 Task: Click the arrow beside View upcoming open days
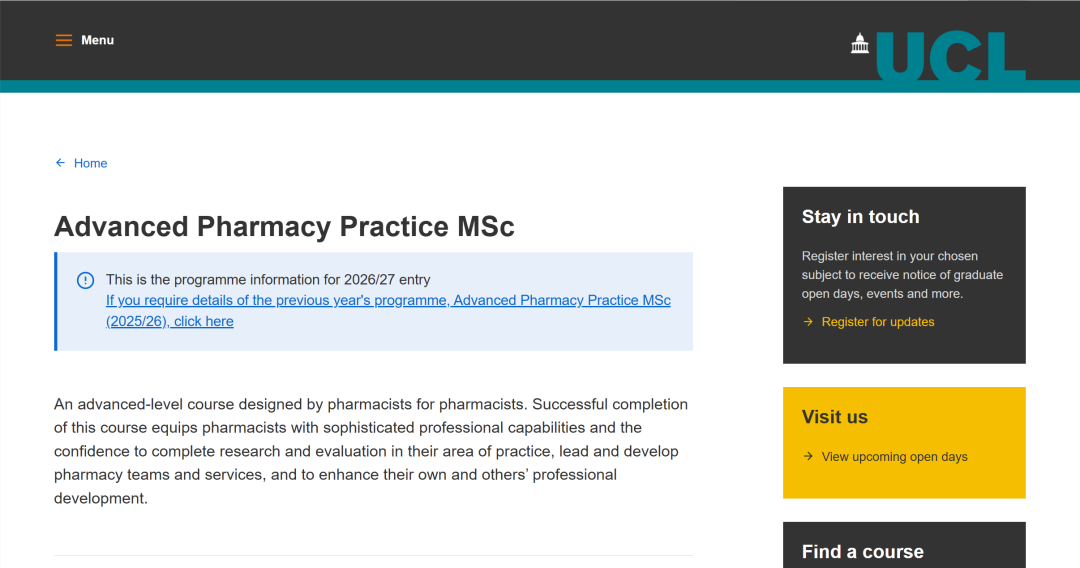[x=808, y=457]
